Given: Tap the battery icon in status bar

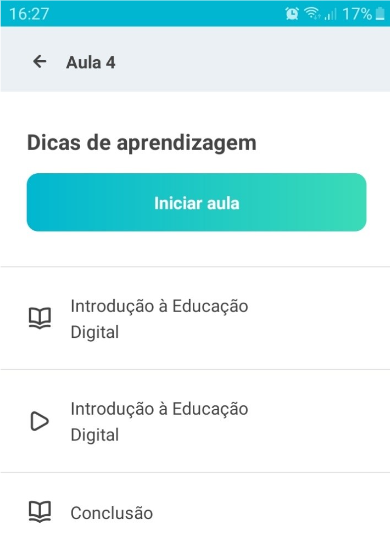Looking at the screenshot, I should pos(380,14).
